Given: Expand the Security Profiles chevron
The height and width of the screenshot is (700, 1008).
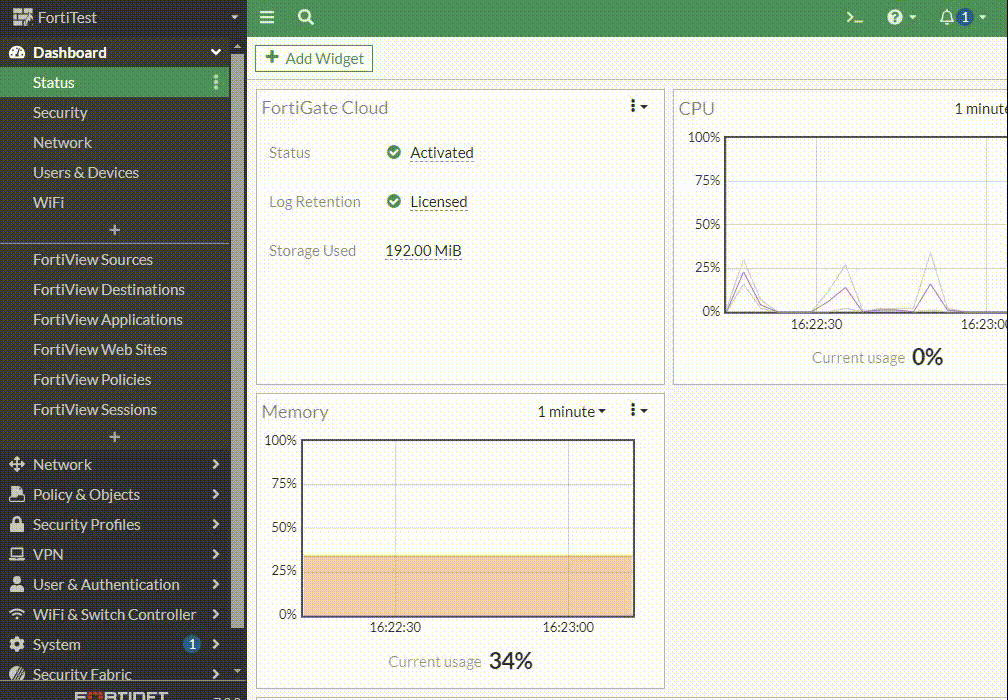Looking at the screenshot, I should point(216,524).
